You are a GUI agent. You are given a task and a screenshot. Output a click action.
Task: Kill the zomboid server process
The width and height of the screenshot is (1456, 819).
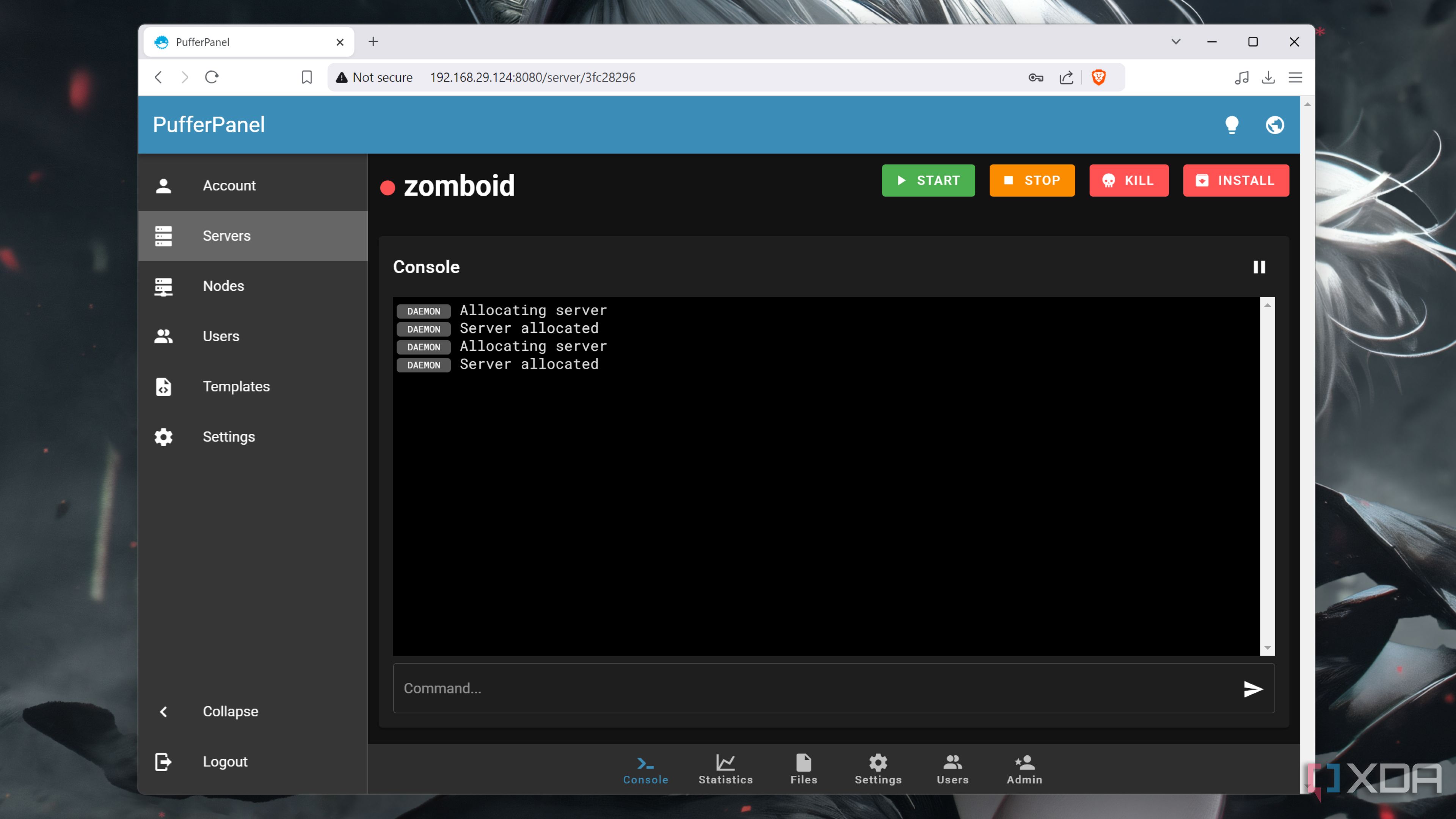point(1128,180)
